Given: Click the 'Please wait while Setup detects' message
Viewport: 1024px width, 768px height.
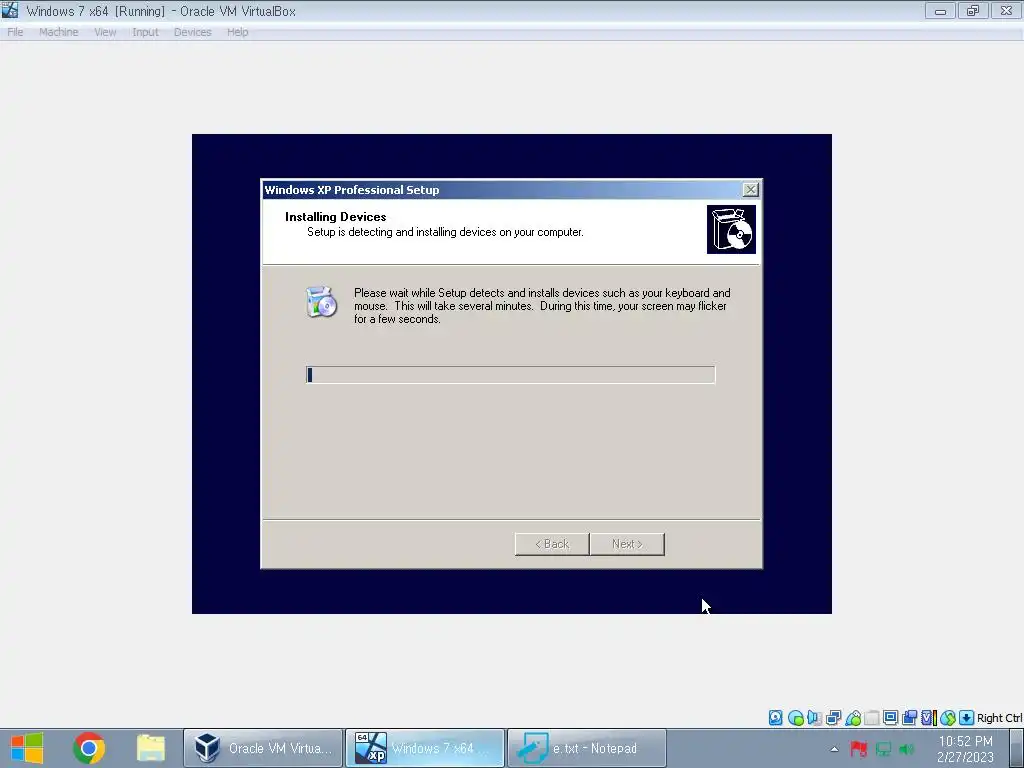Looking at the screenshot, I should [x=542, y=306].
